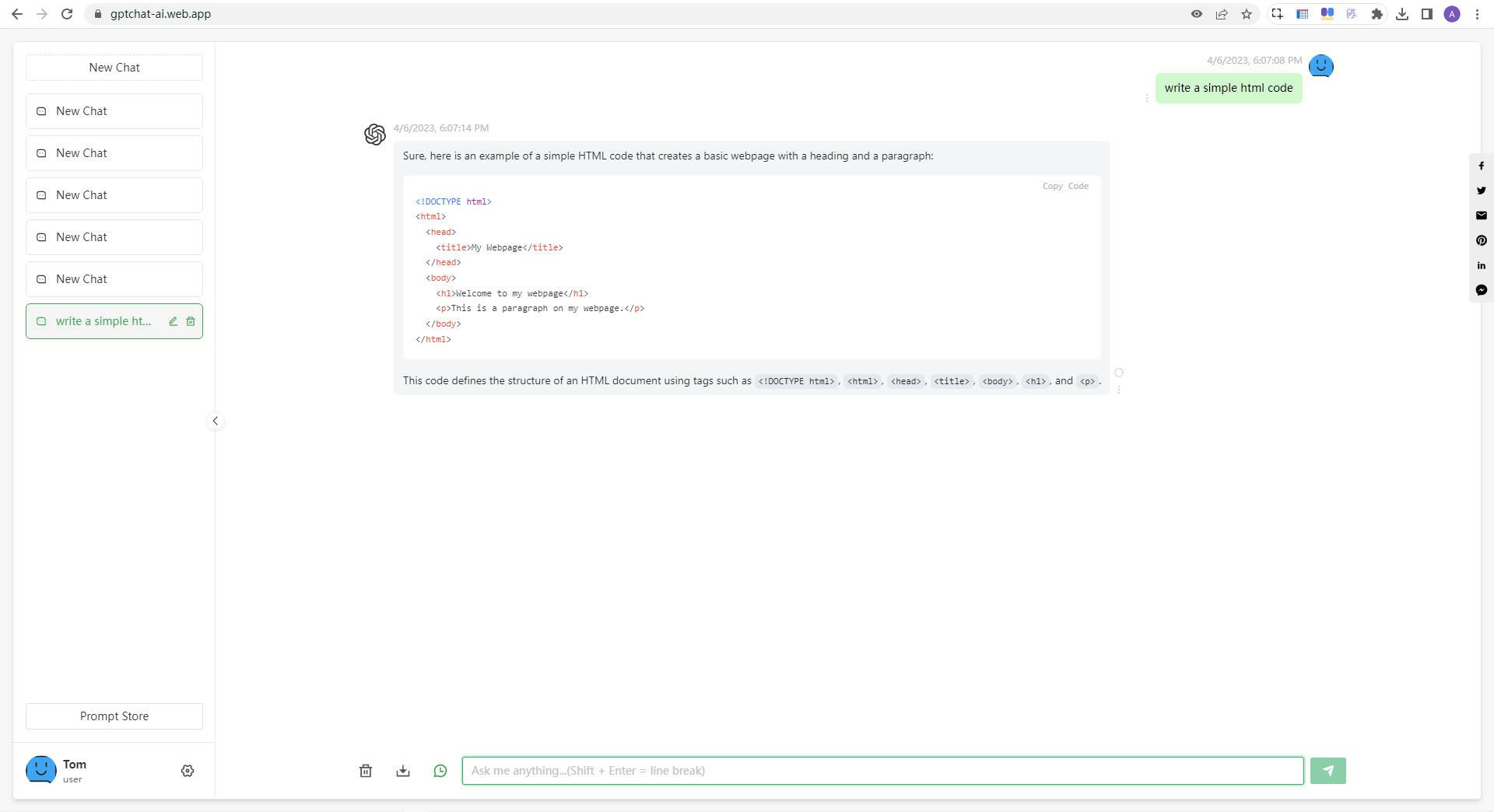
Task: Click the '<!DOCTYPE html>' line in code block
Action: pyautogui.click(x=454, y=201)
